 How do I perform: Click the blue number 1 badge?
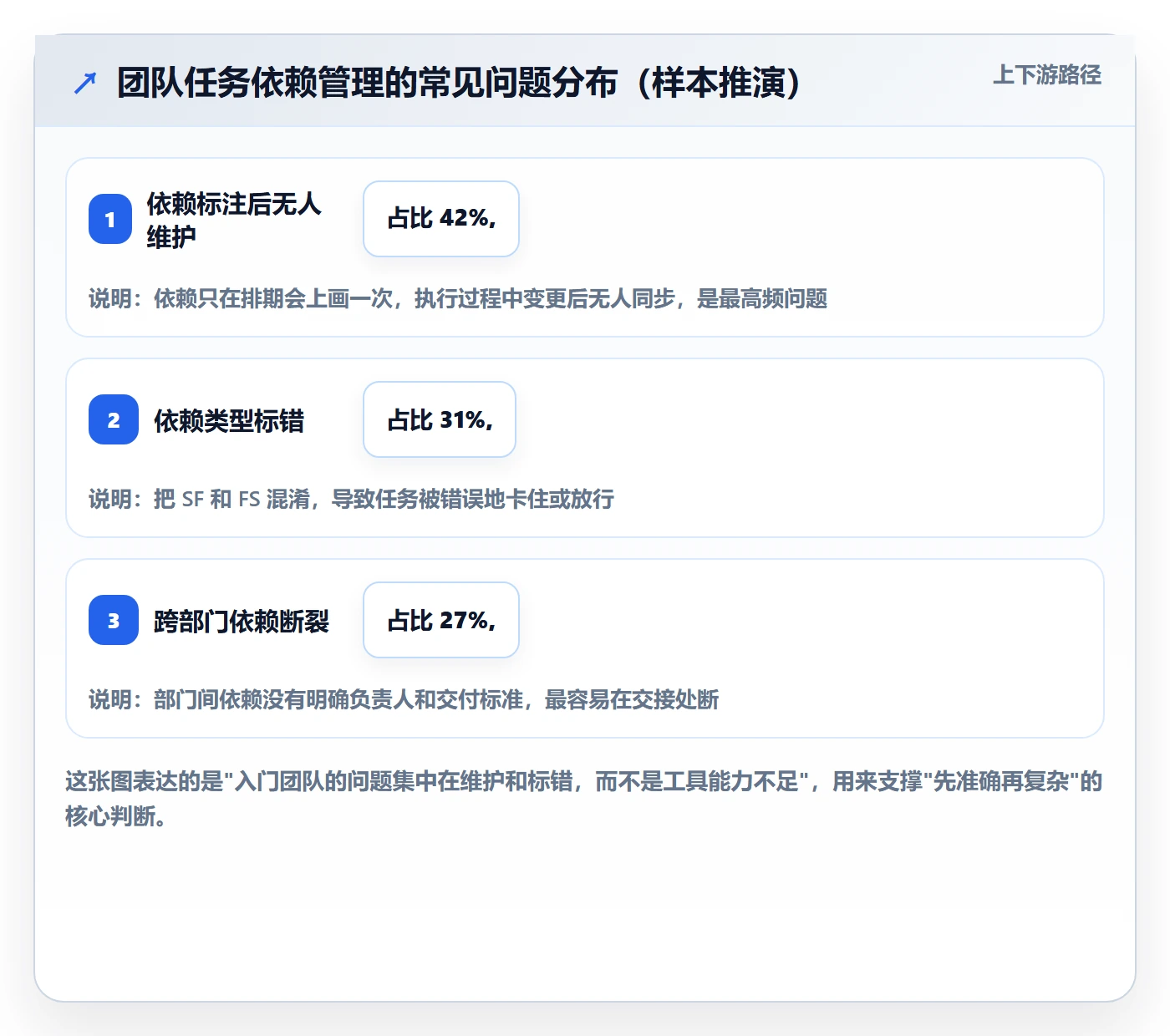(110, 219)
